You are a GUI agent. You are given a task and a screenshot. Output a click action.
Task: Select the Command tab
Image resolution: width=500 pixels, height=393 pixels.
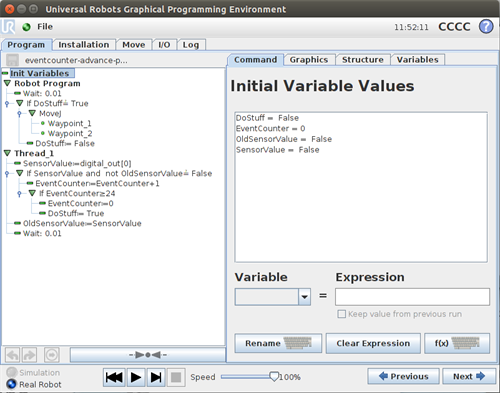(256, 60)
